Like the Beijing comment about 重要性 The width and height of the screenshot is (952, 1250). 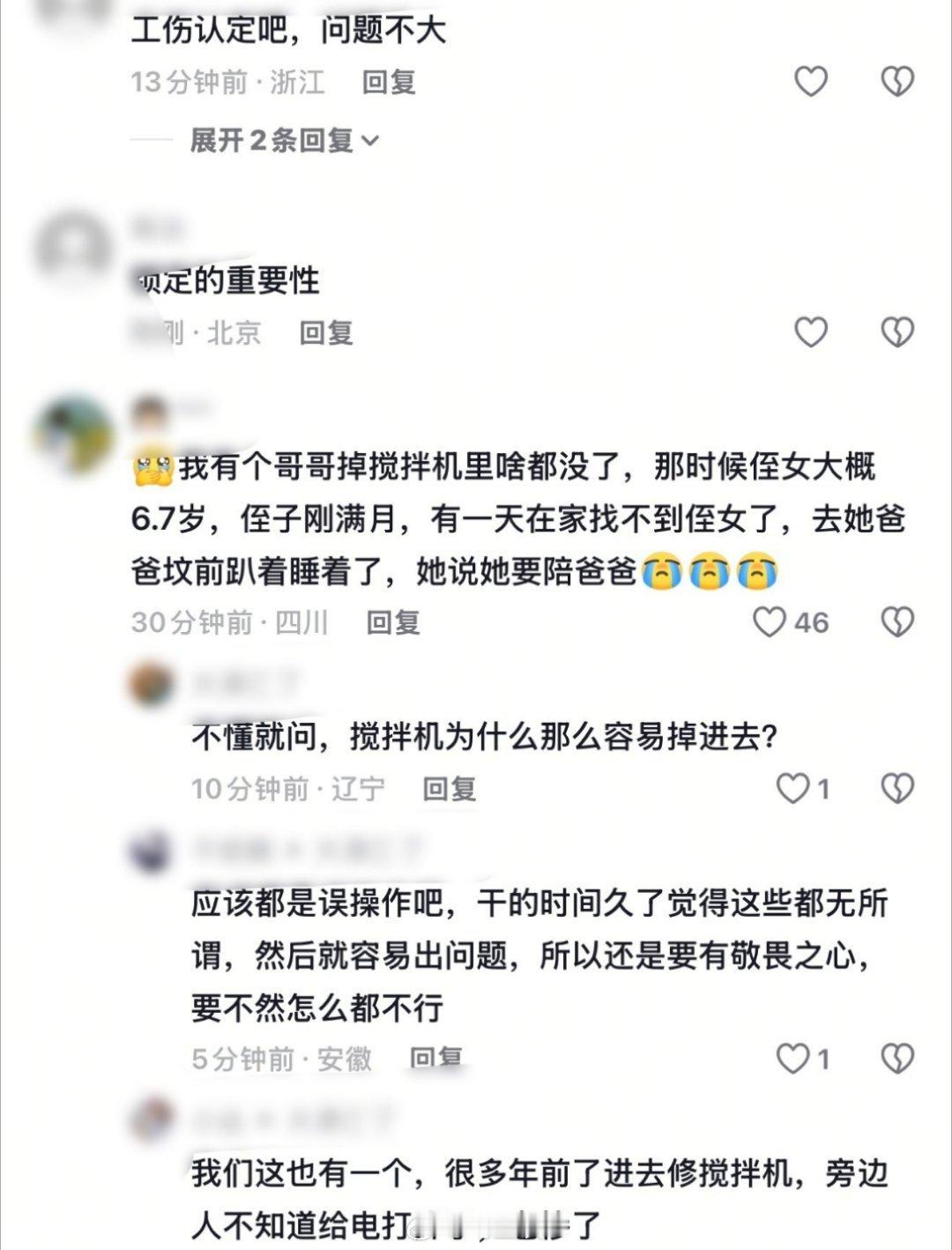click(x=811, y=332)
